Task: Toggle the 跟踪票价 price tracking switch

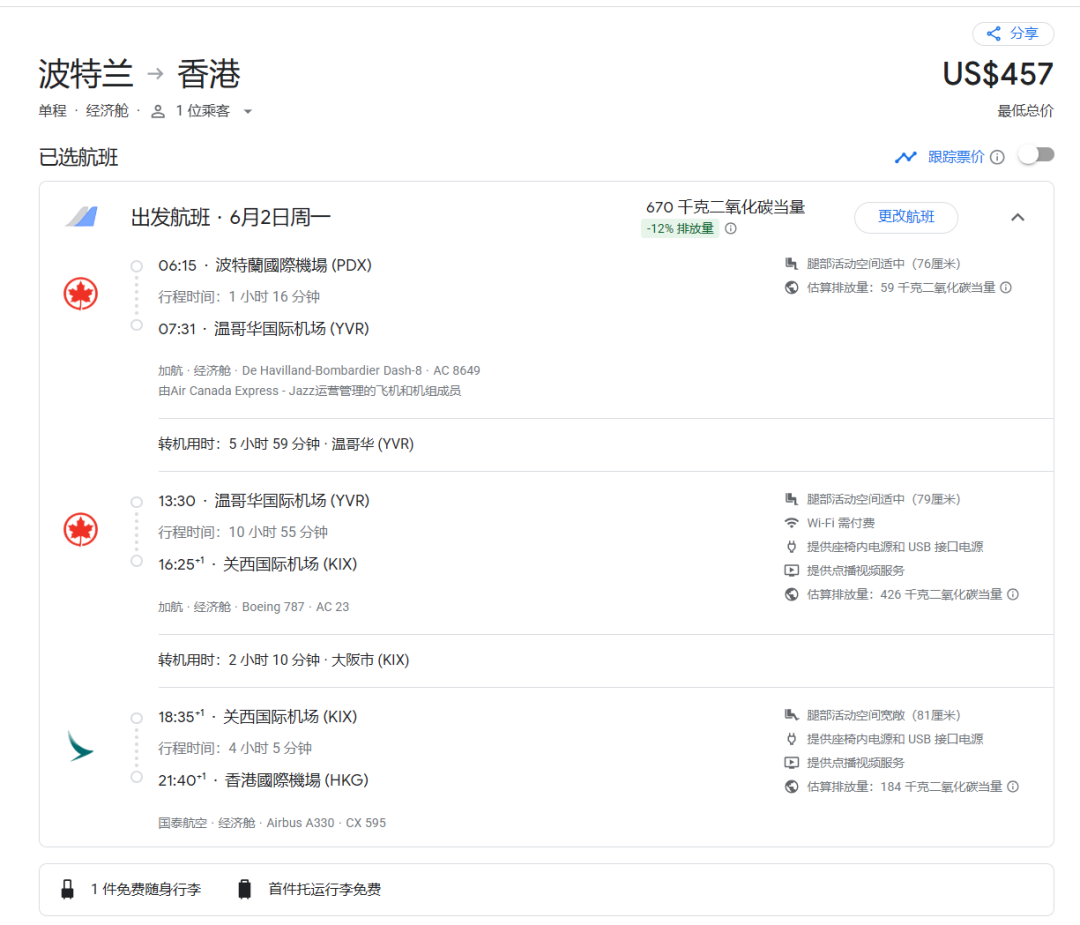Action: coord(1037,156)
